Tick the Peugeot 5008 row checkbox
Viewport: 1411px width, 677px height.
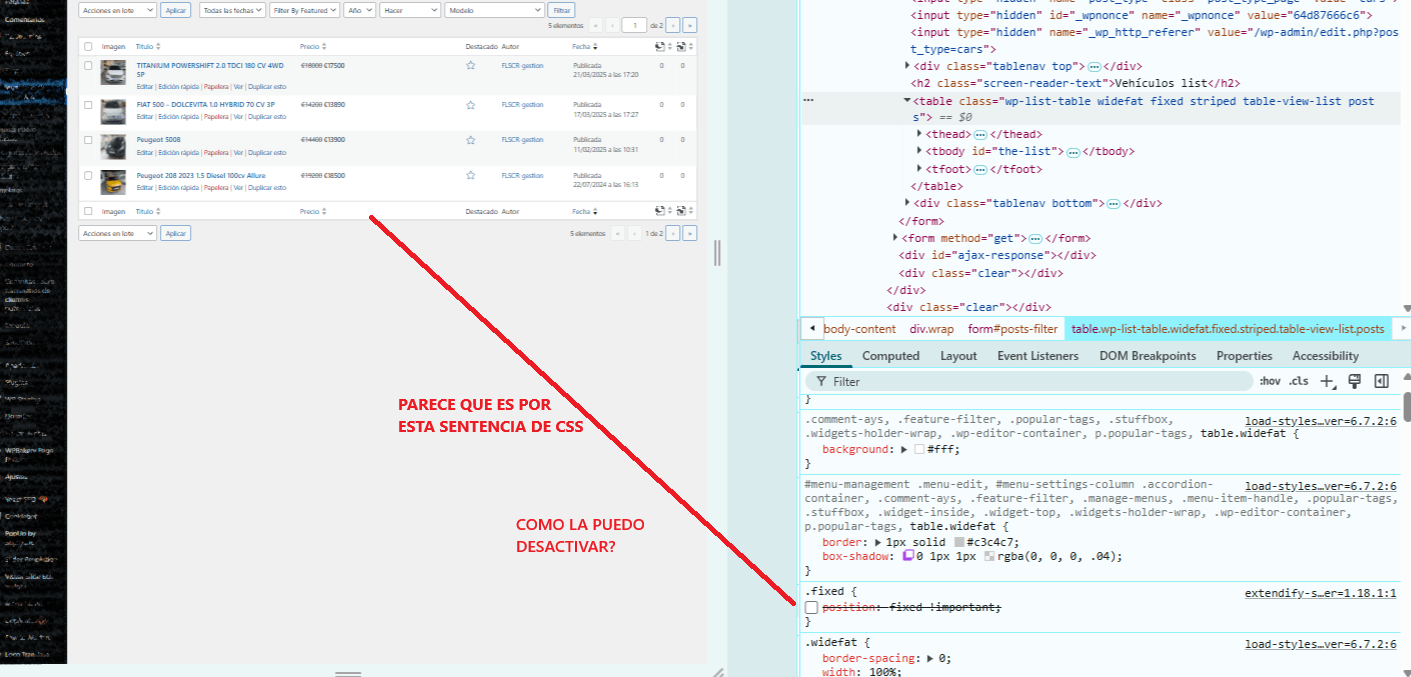coord(88,140)
